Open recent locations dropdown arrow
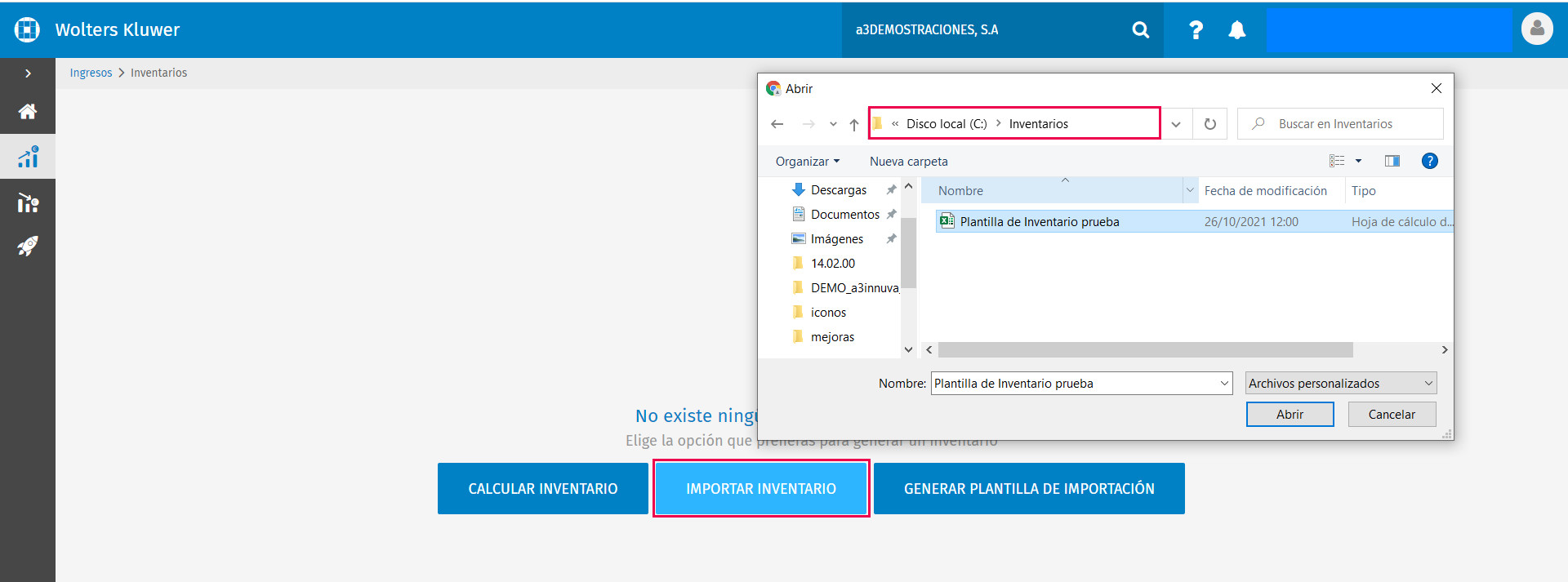The image size is (1568, 582). (833, 124)
